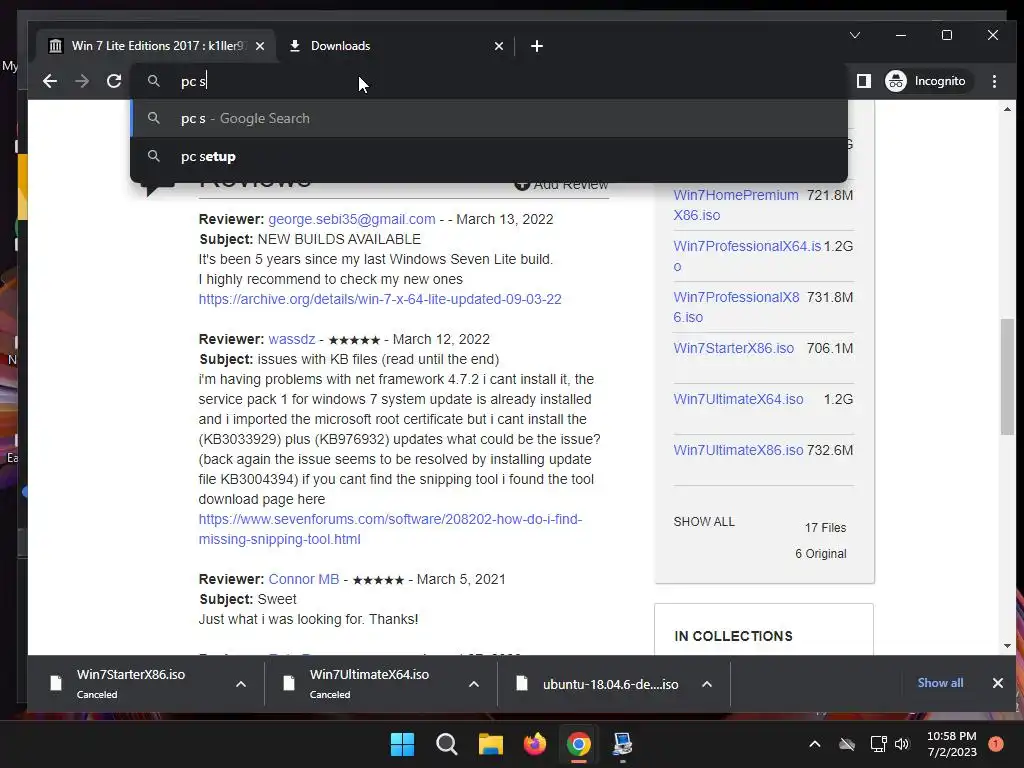This screenshot has width=1024, height=768.
Task: Download Win7ProfessionalX86.iso
Action: [736, 307]
